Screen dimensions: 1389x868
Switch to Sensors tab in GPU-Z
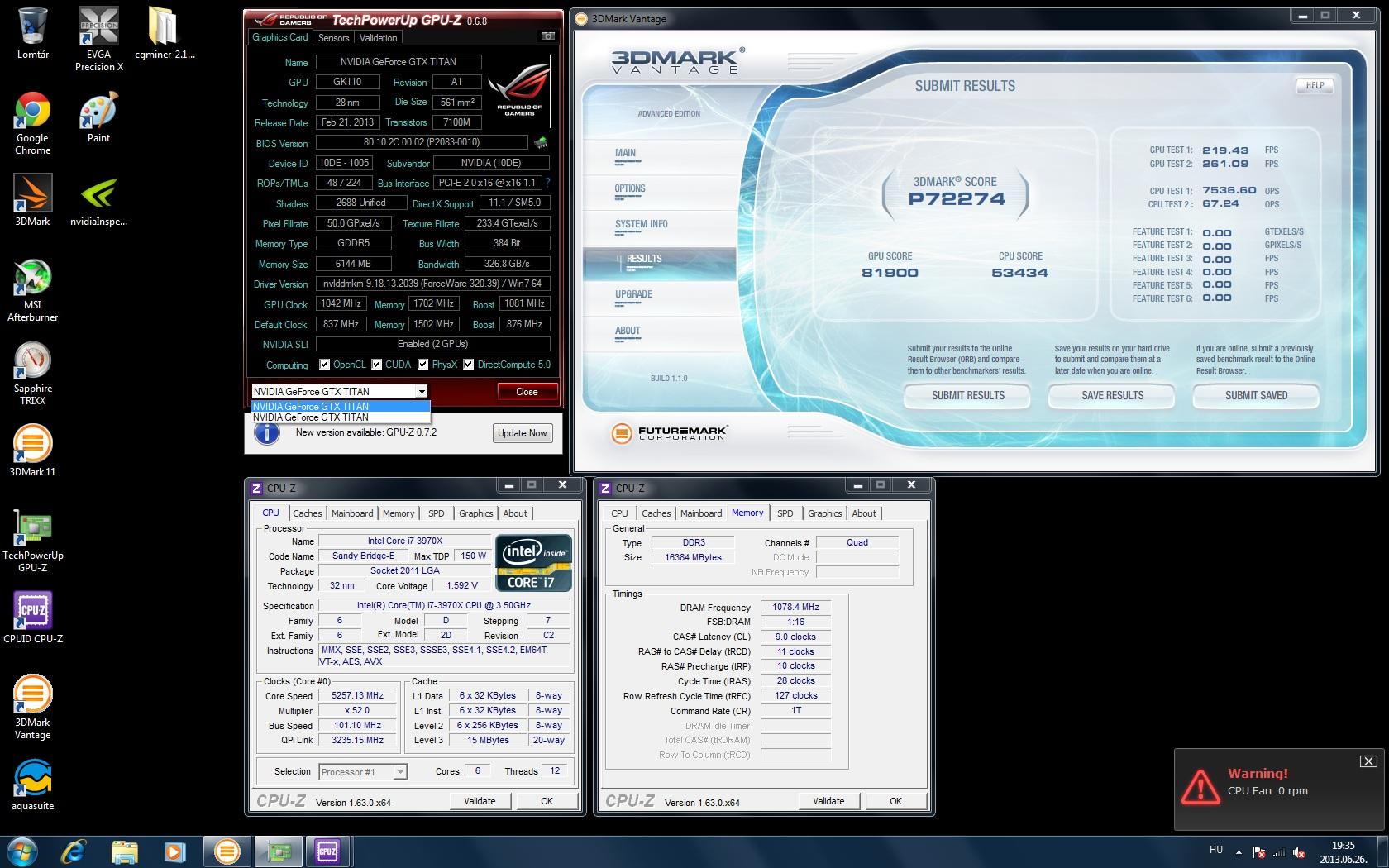coord(333,38)
